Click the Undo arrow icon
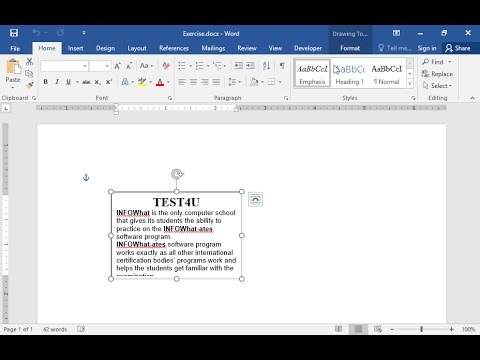Image resolution: width=480 pixels, height=360 pixels. click(36, 33)
